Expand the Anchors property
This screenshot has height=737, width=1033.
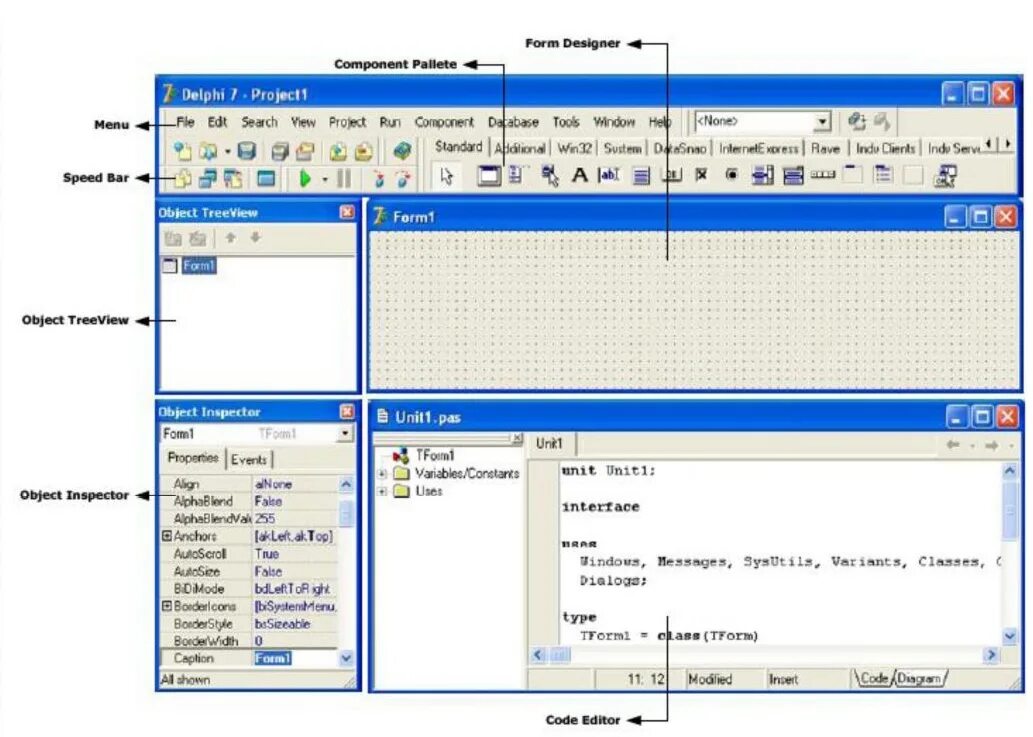(167, 536)
